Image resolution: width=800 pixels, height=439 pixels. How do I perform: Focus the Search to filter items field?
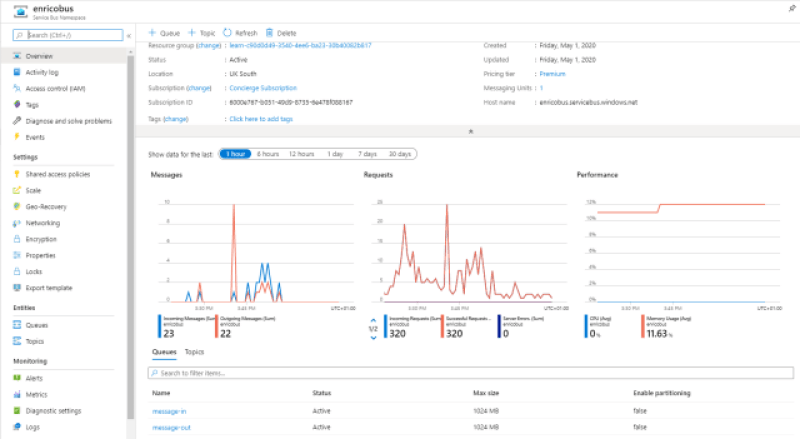point(470,373)
